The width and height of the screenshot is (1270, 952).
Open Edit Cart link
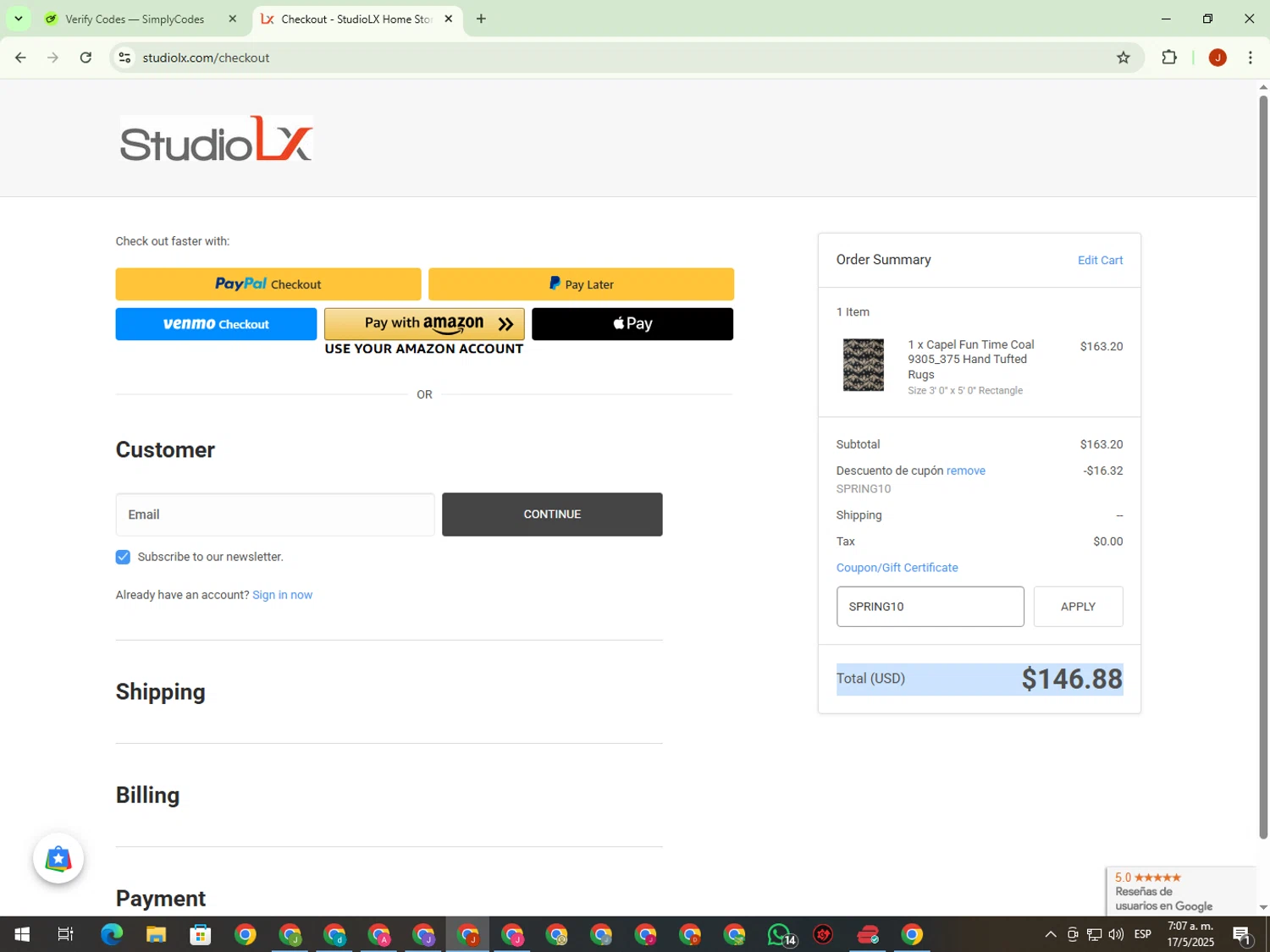point(1100,261)
